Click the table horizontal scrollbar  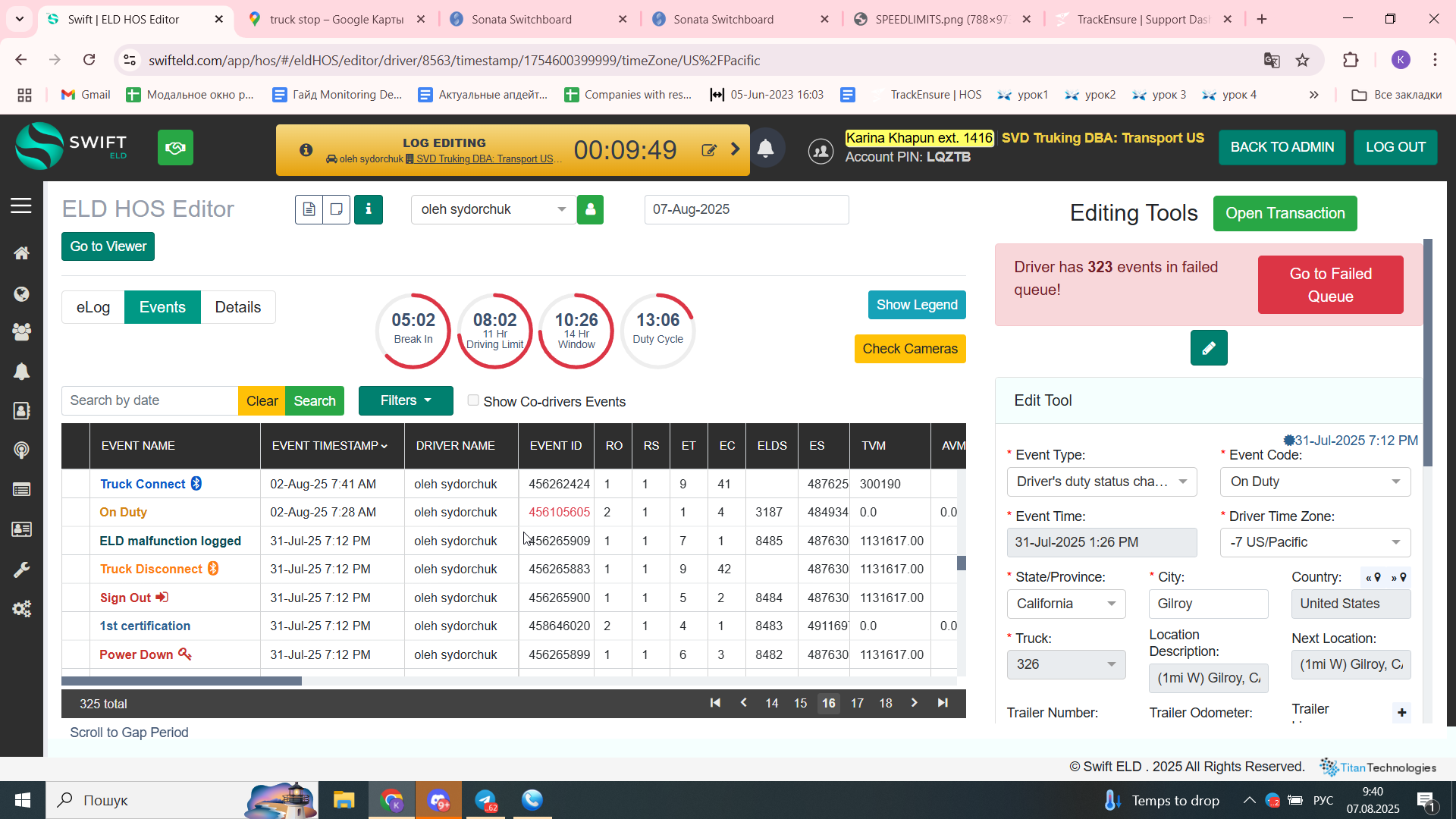(182, 681)
